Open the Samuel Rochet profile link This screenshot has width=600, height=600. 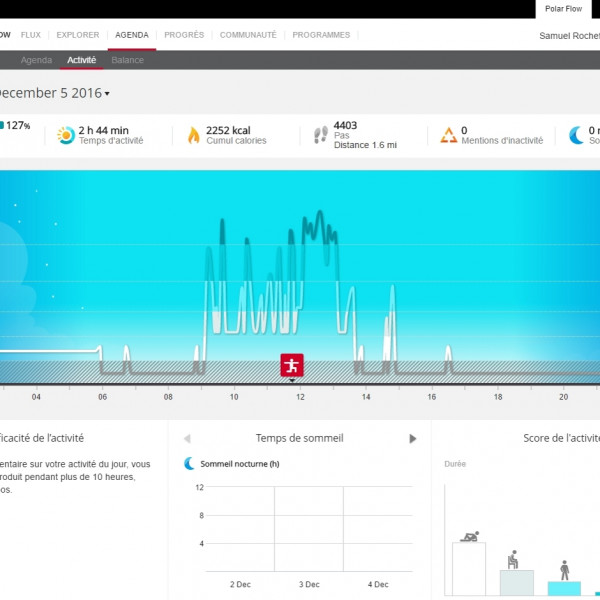(568, 36)
